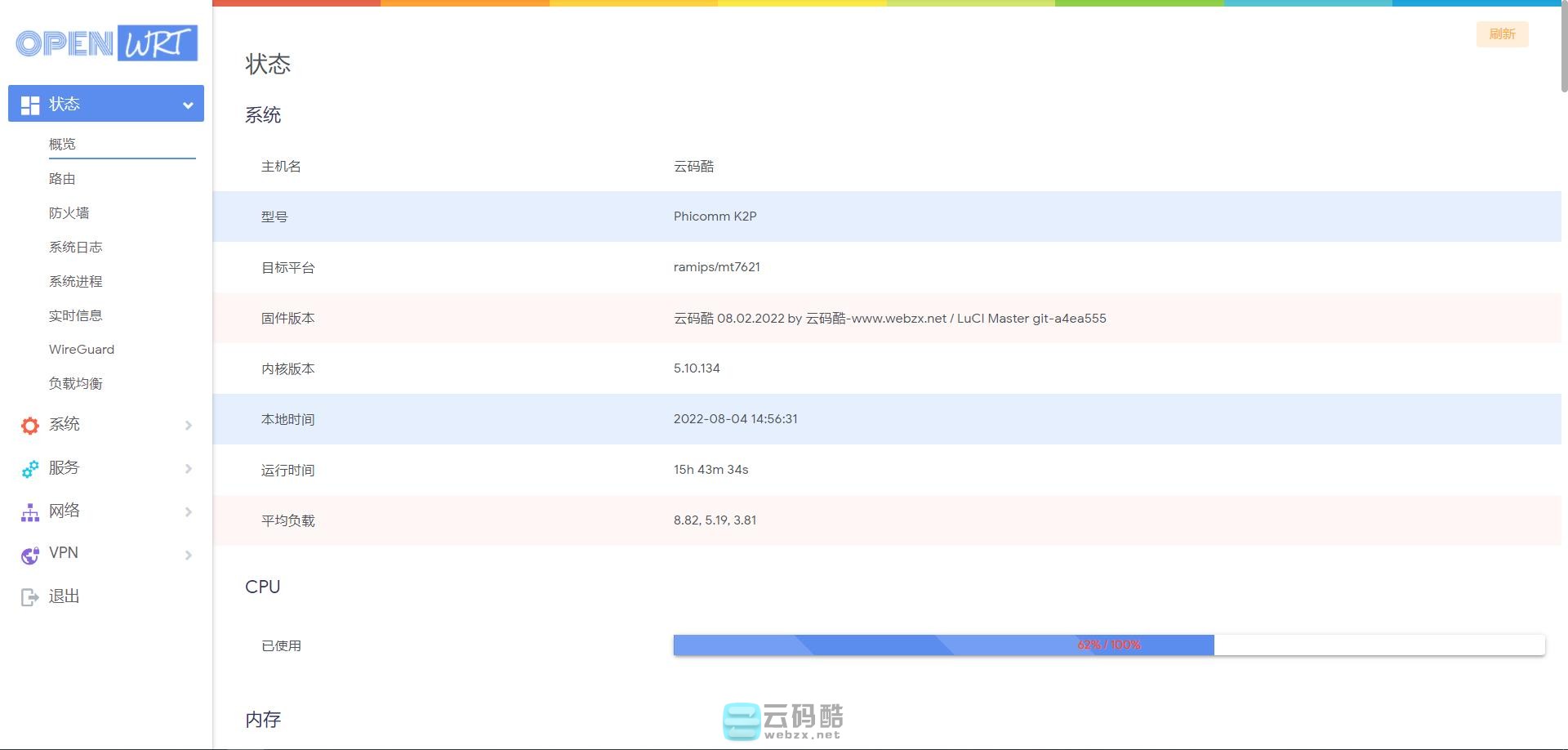Click the Status grid icon
Viewport: 1568px width, 750px height.
pyautogui.click(x=30, y=105)
